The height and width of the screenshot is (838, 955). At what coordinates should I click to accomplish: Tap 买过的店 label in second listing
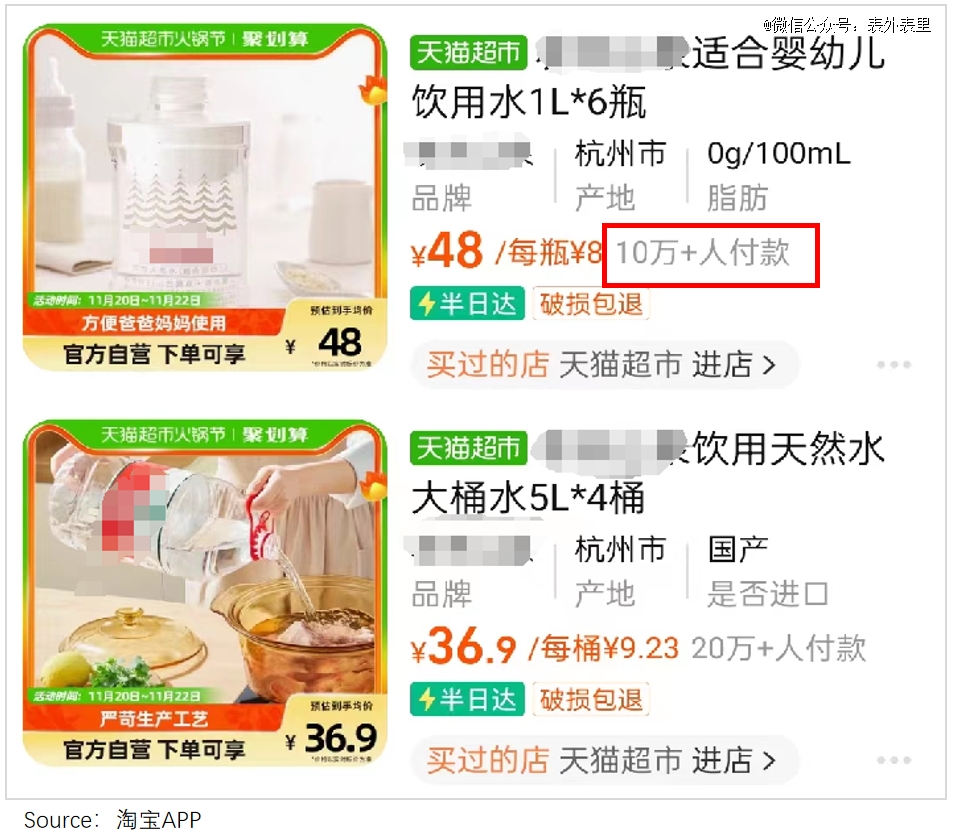point(487,760)
